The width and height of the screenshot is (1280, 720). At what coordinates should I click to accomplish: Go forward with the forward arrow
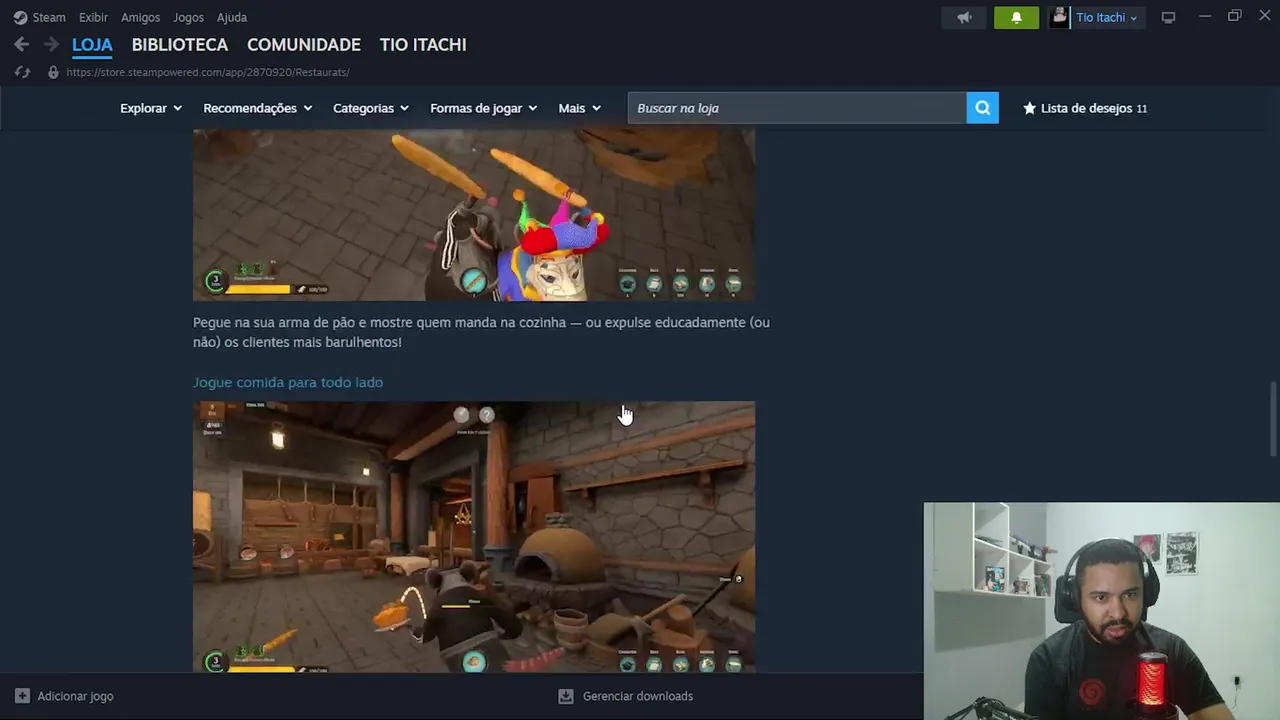pyautogui.click(x=51, y=44)
